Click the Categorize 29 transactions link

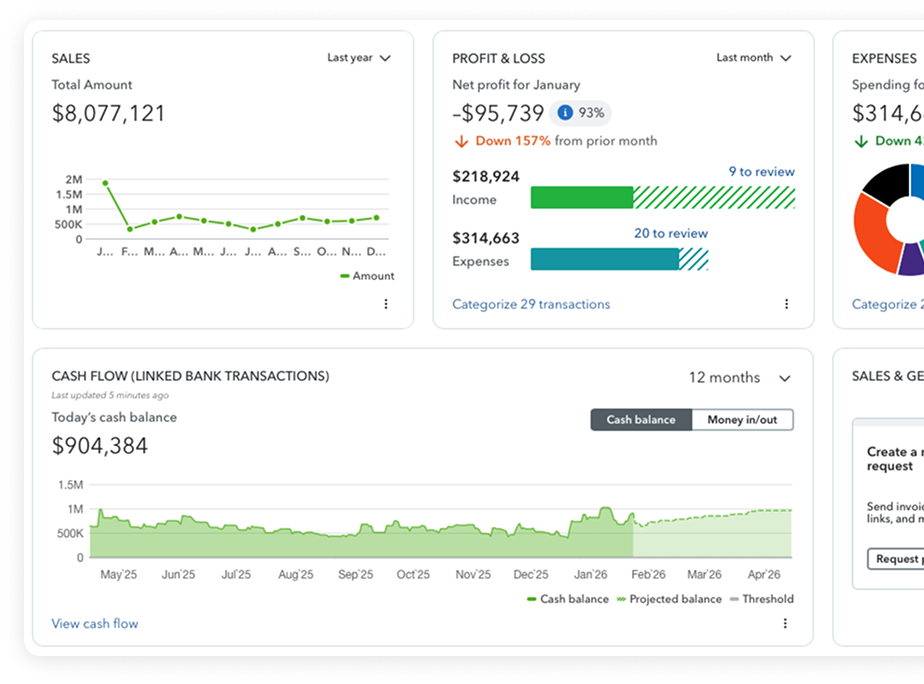(x=531, y=304)
